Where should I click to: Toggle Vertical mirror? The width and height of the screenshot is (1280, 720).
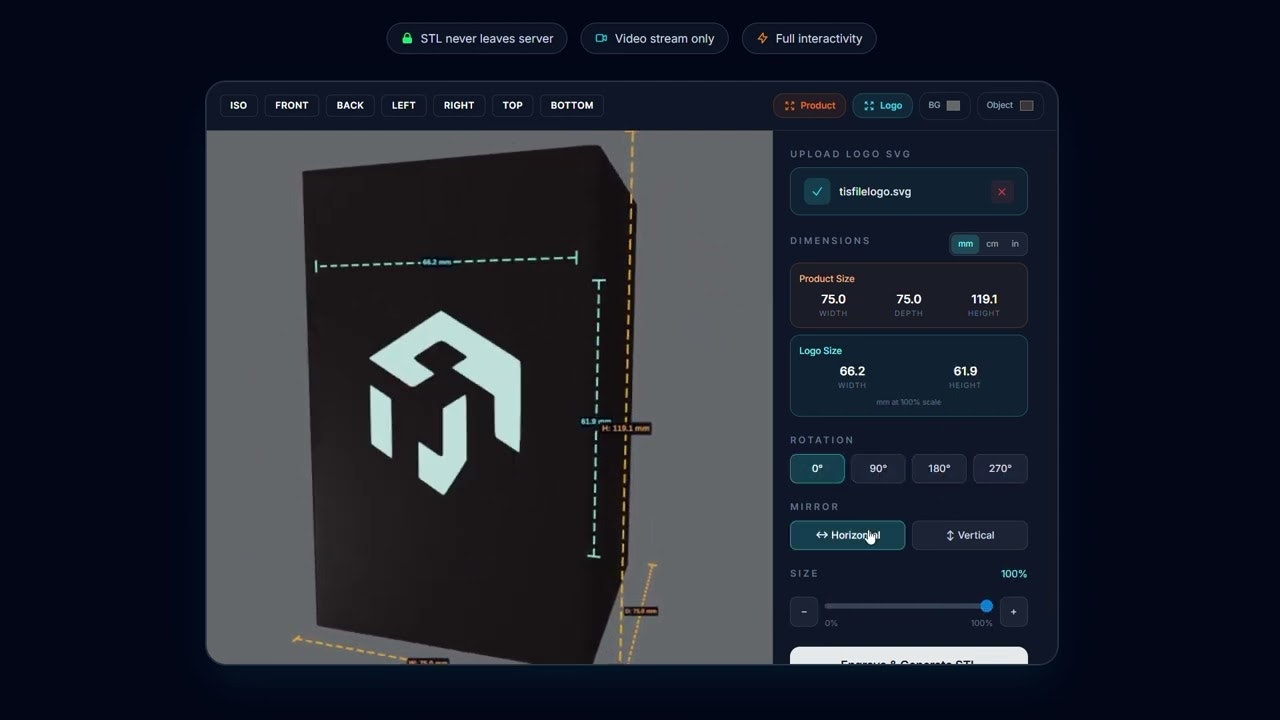(970, 535)
